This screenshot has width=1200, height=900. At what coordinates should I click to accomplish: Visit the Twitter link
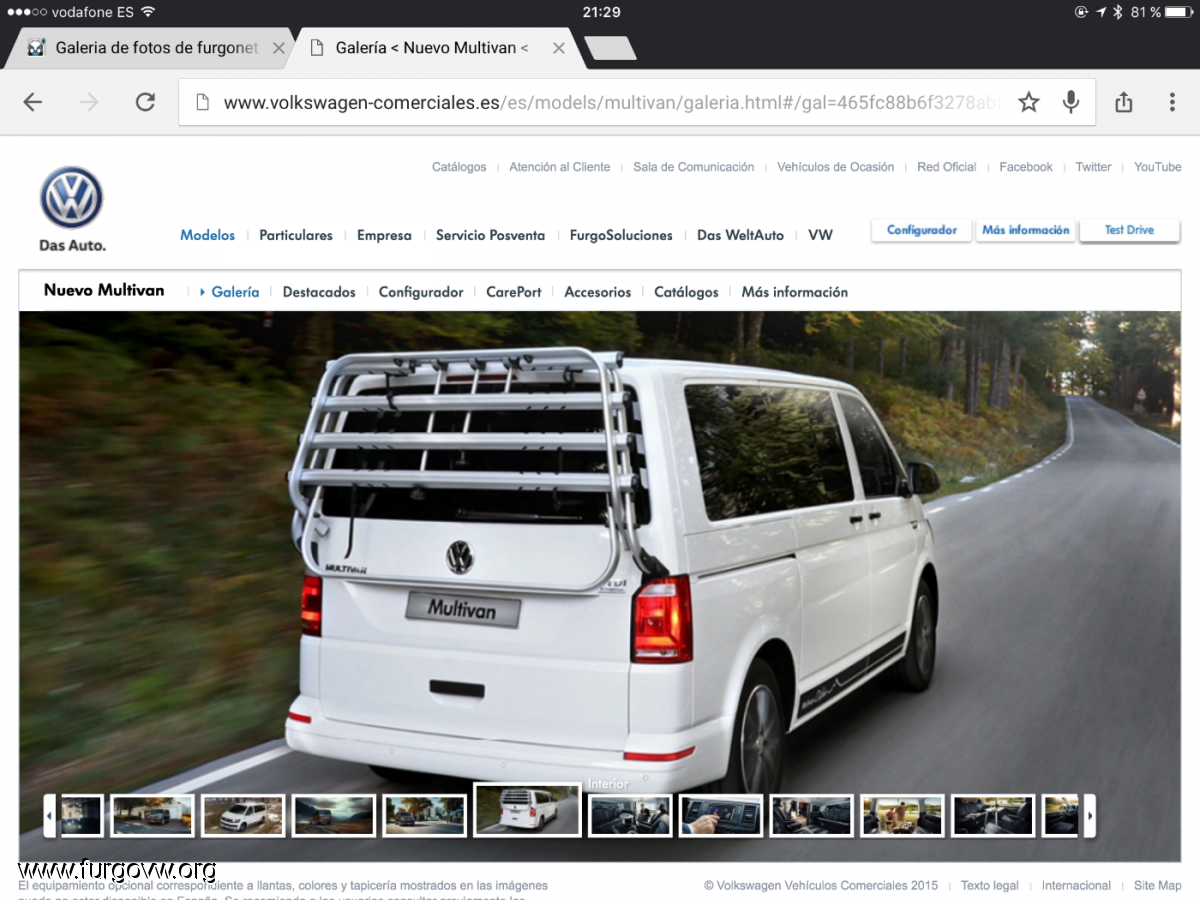pos(1093,167)
